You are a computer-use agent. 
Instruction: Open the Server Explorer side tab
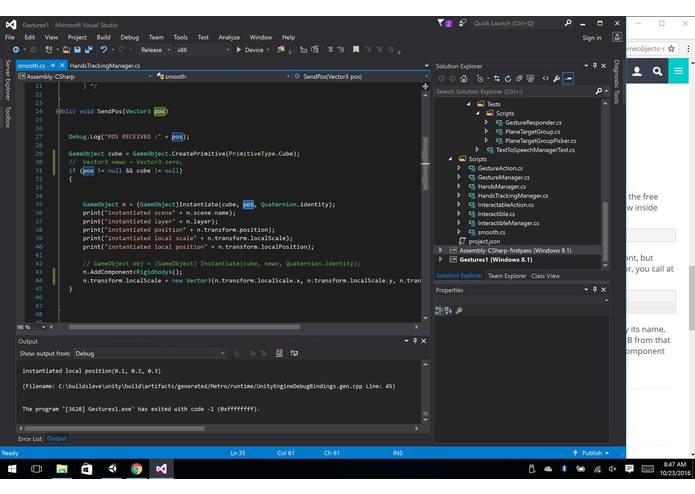(8, 80)
